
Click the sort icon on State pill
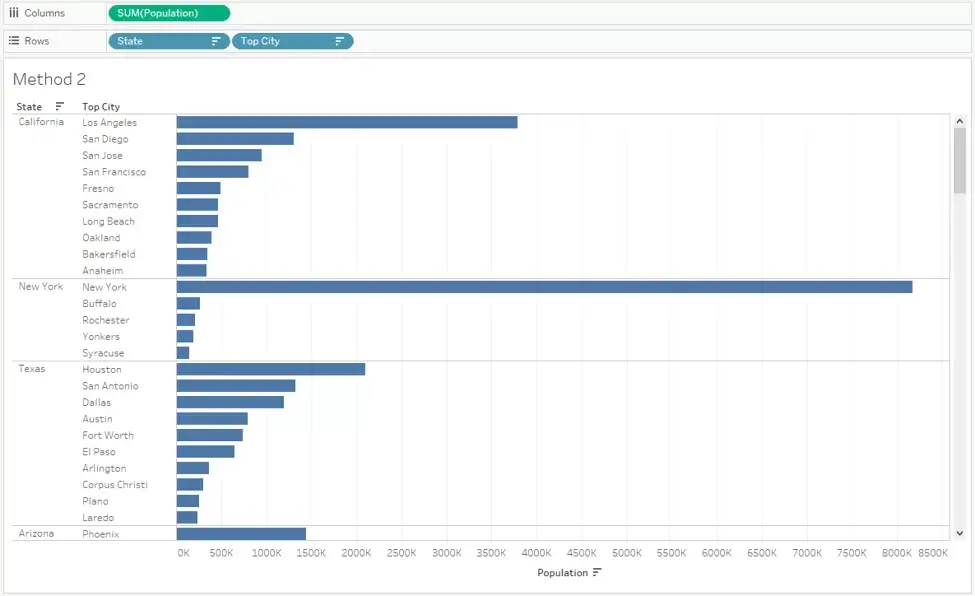216,41
